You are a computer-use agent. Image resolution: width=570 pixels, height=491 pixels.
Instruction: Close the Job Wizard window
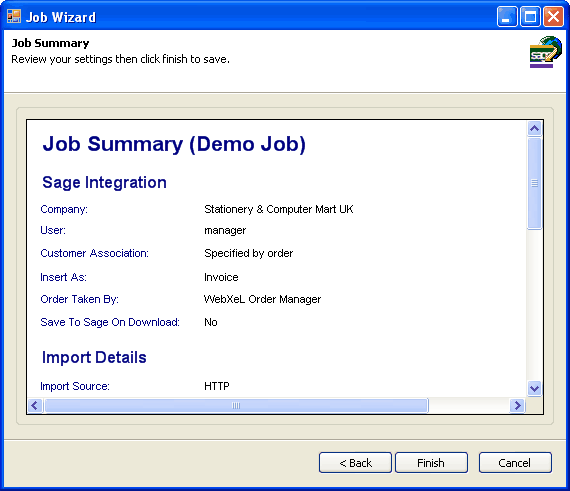coord(553,17)
